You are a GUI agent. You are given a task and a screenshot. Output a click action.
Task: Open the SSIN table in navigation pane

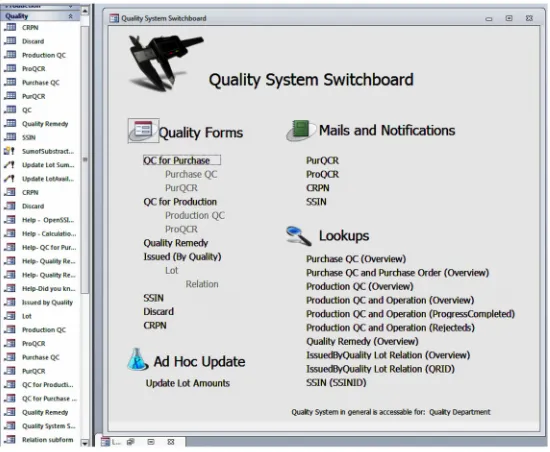tap(29, 137)
